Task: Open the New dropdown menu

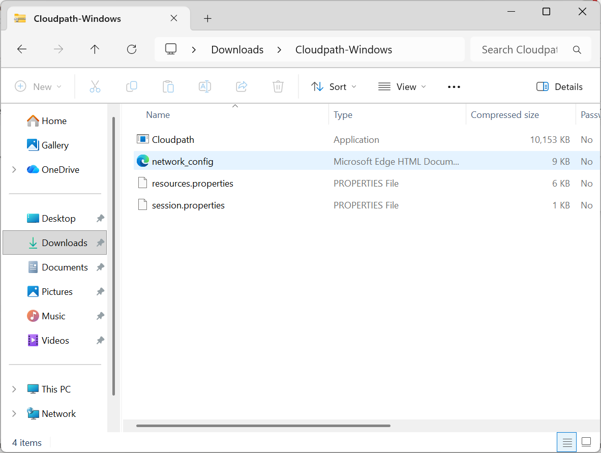Action: (38, 87)
